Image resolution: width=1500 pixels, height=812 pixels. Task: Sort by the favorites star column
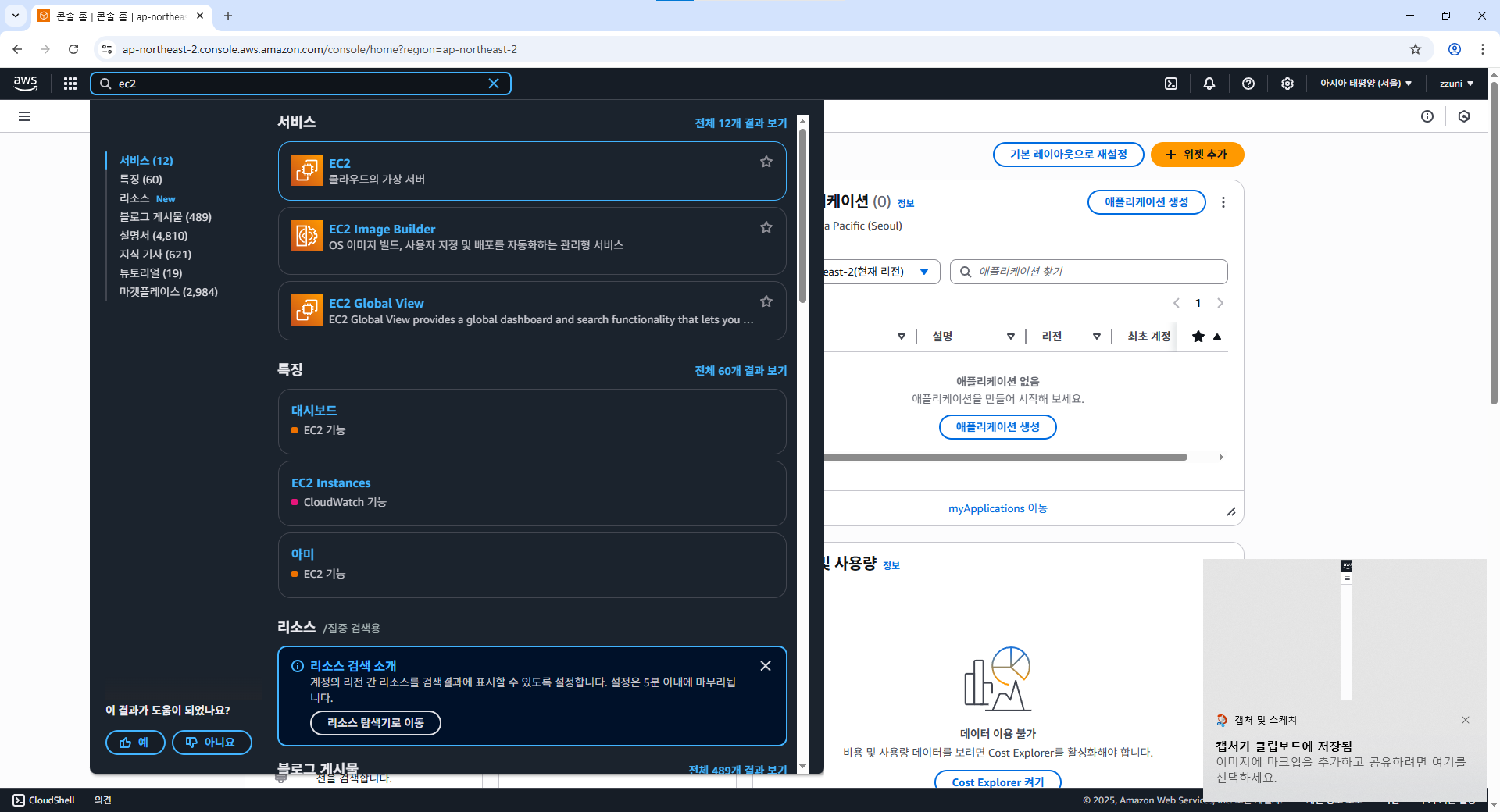(x=1207, y=337)
